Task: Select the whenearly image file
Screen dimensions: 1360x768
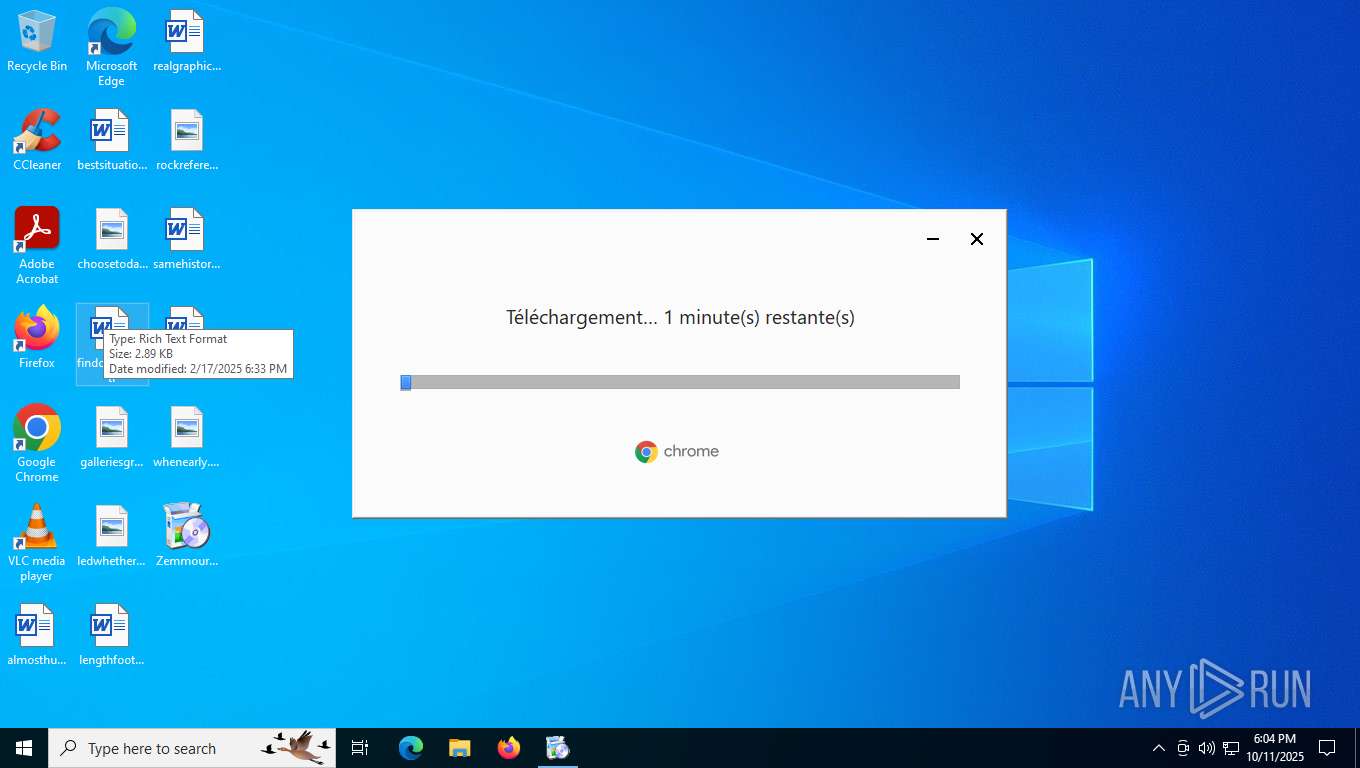Action: click(186, 437)
